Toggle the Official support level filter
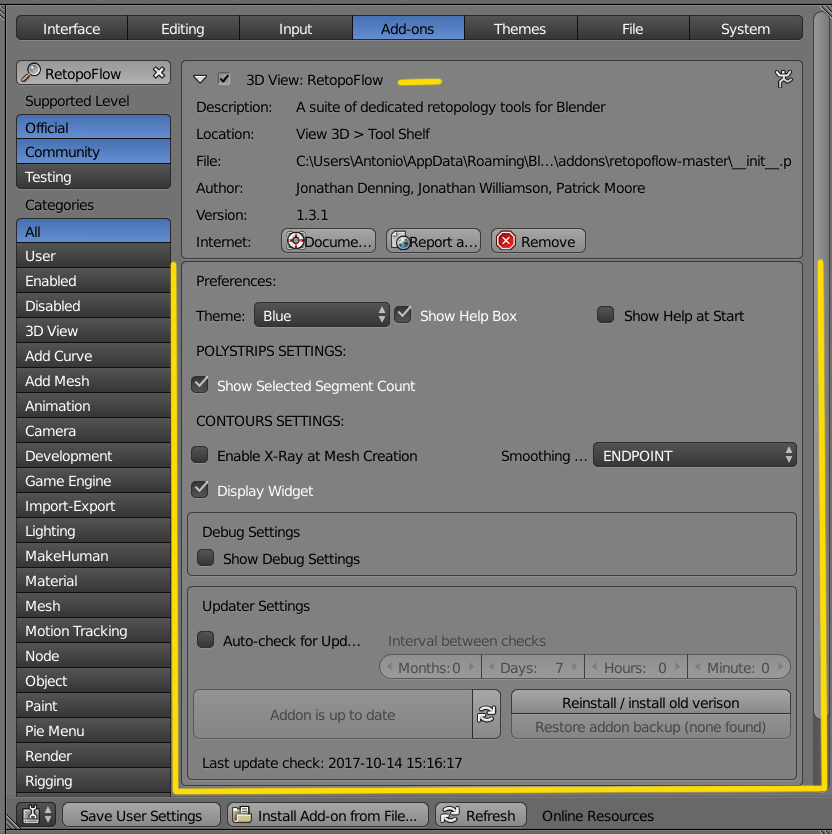 point(93,127)
